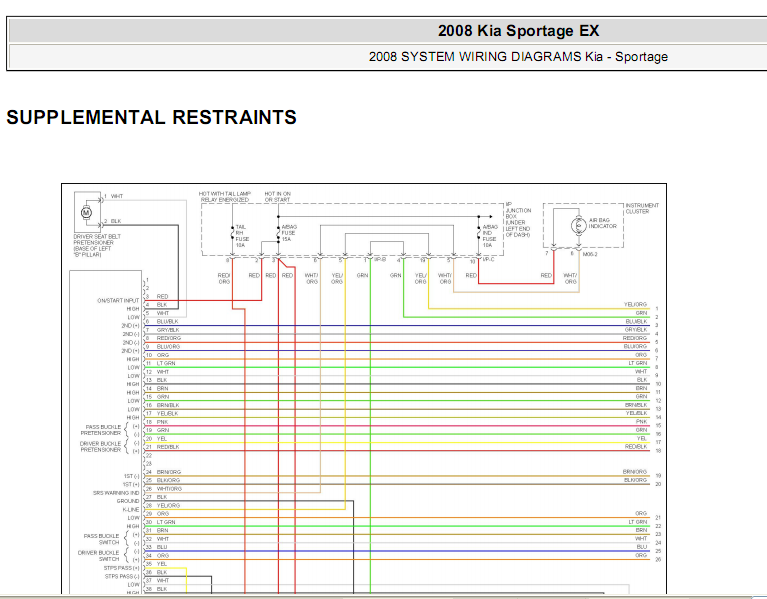Click the "I/P JUNCTION BOX" description text

click(x=518, y=220)
